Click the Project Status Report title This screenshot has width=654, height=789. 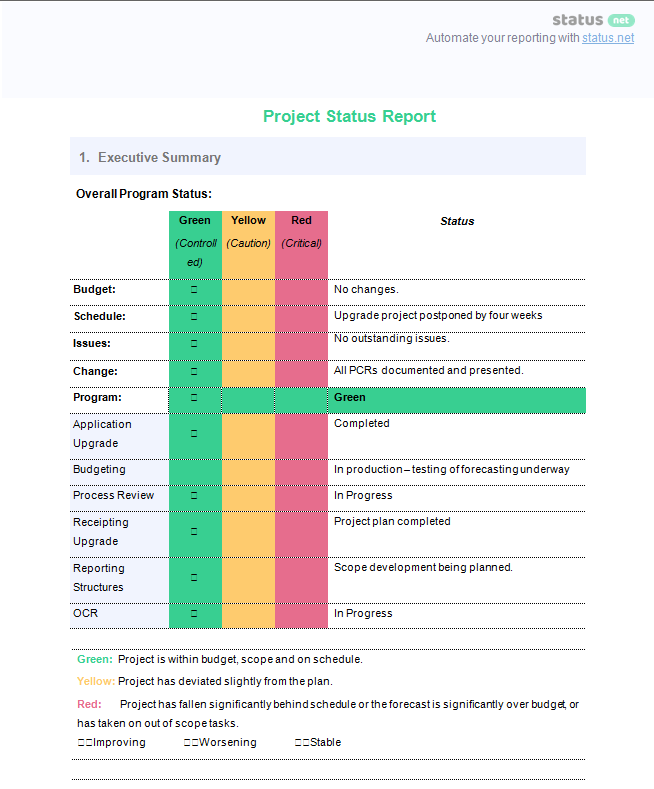coord(350,116)
